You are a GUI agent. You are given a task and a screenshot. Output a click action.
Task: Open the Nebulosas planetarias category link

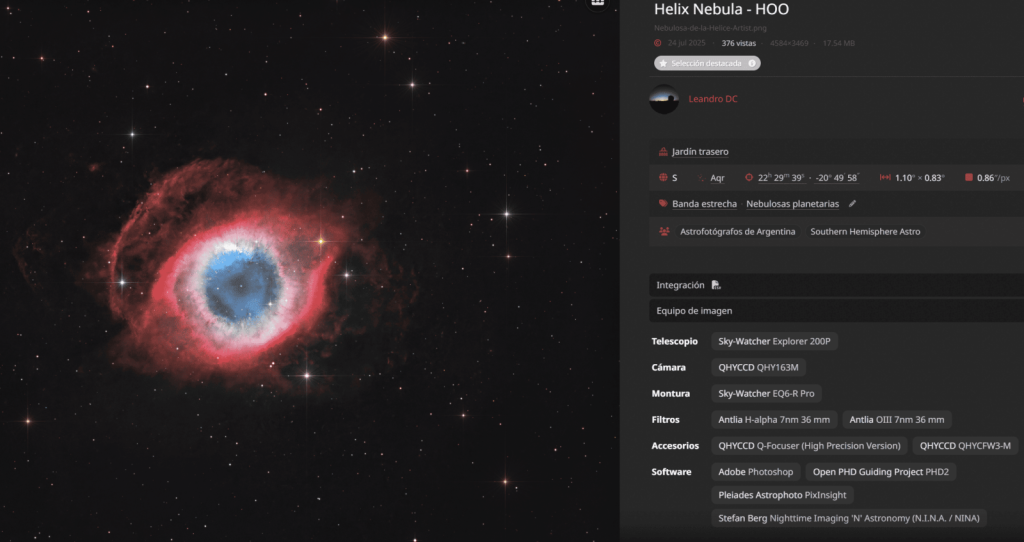point(792,204)
